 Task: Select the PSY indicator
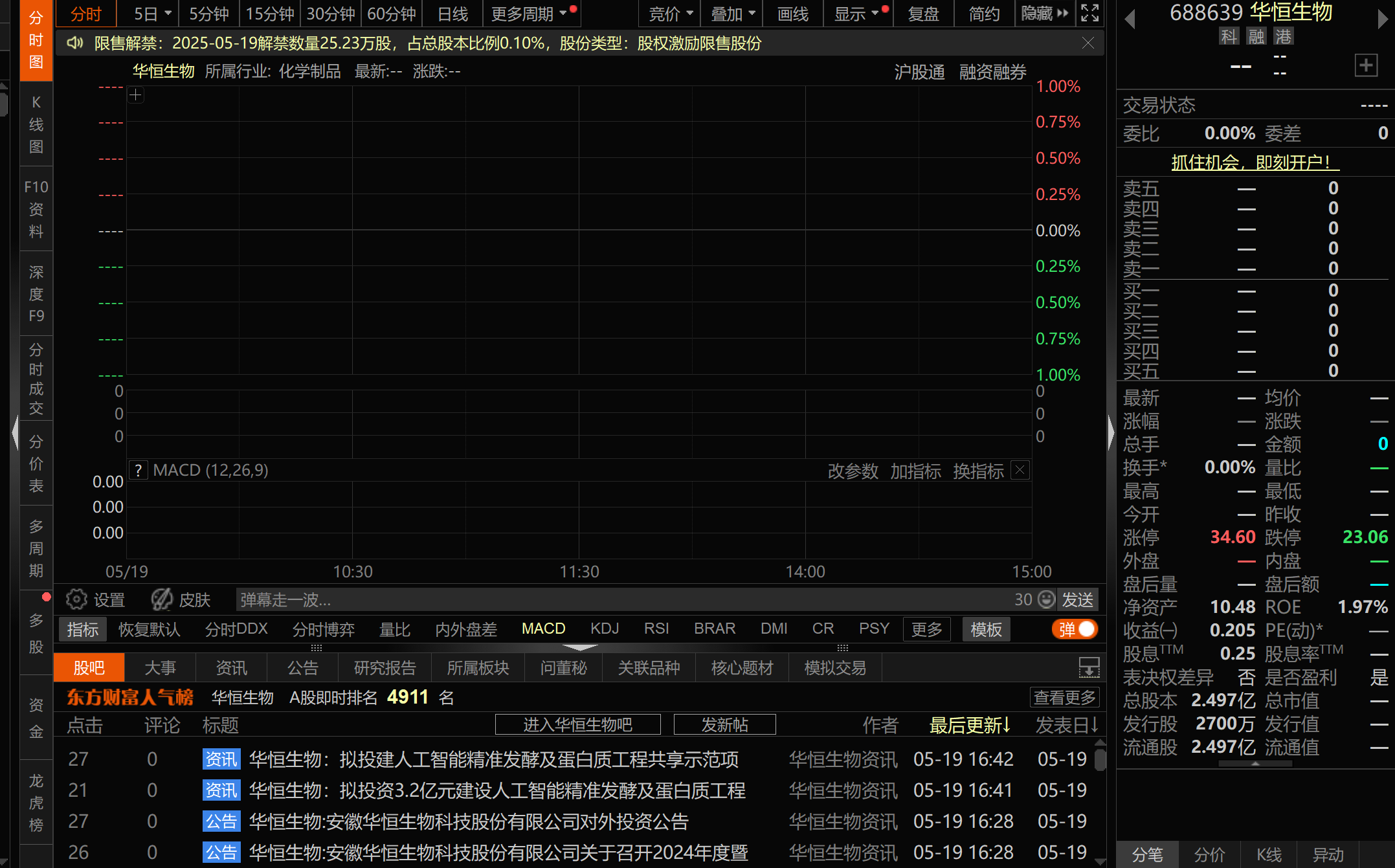point(874,629)
